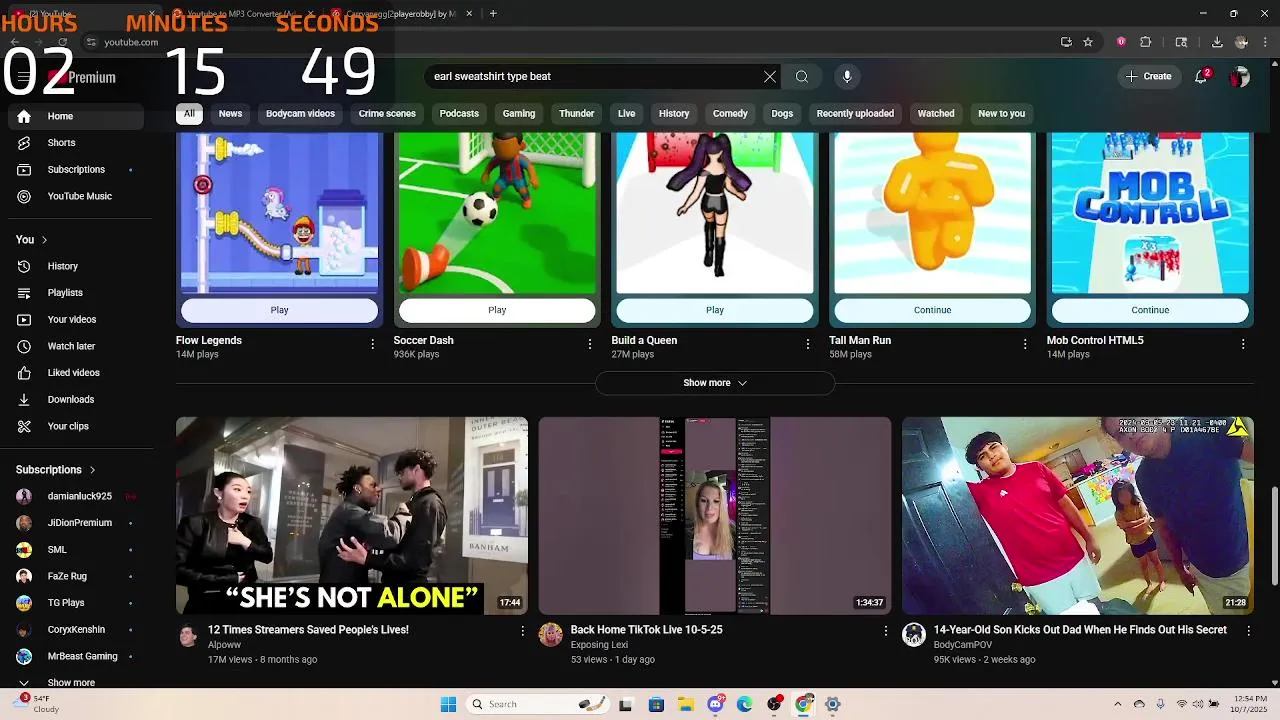Screen dimensions: 1280x720
Task: Select the News filter chip
Action: click(x=230, y=114)
